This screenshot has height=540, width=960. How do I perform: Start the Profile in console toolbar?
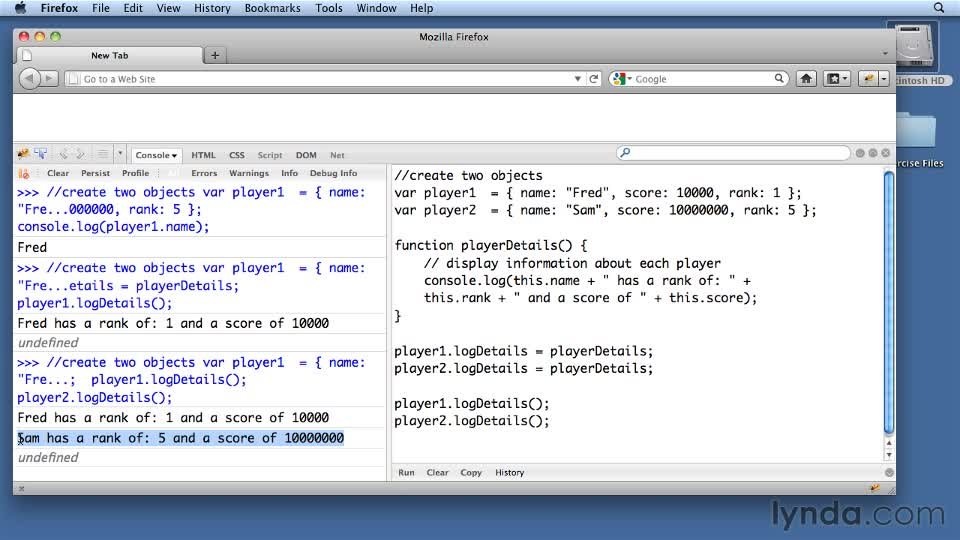(135, 173)
